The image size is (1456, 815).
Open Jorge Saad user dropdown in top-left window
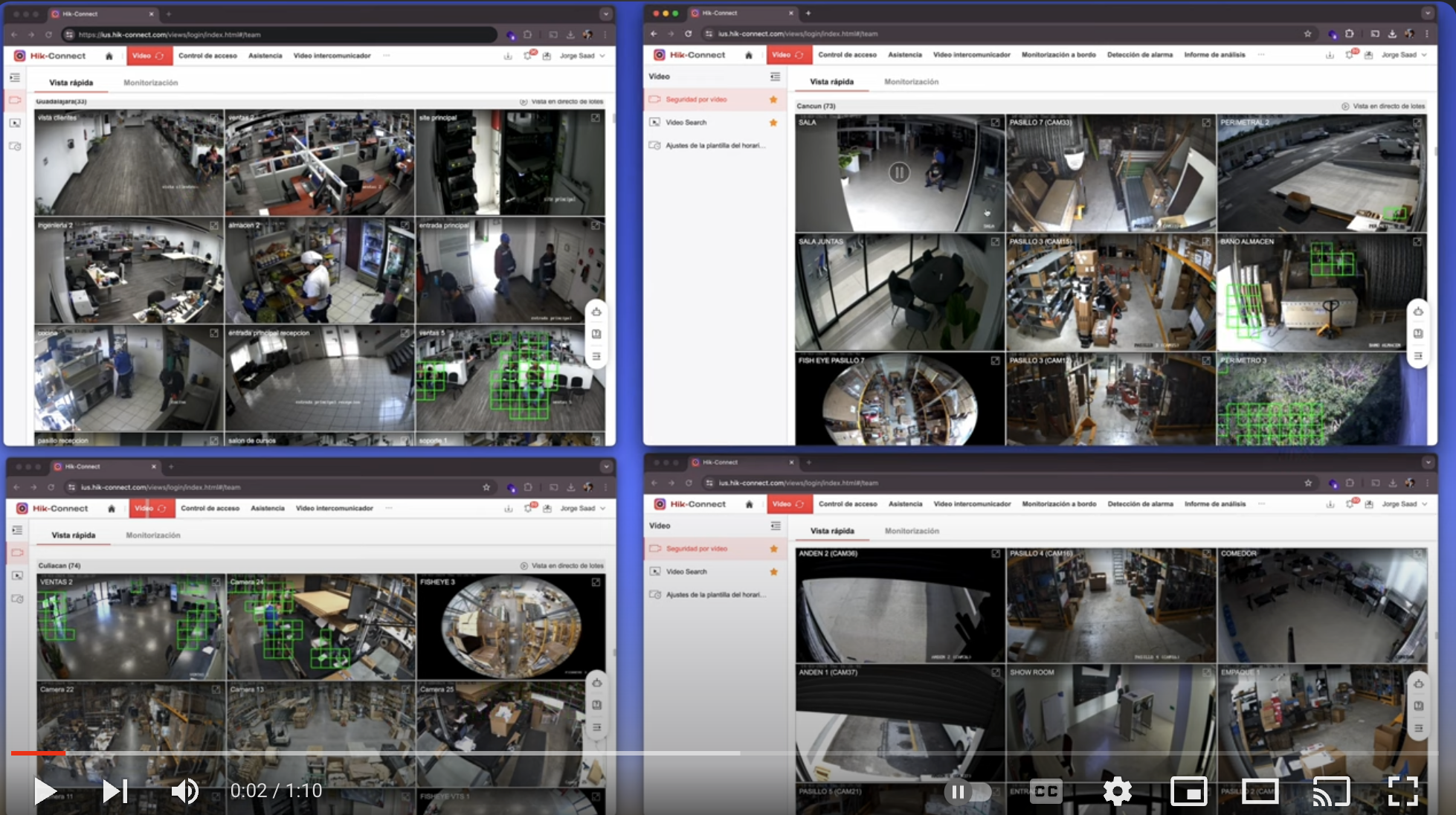582,56
